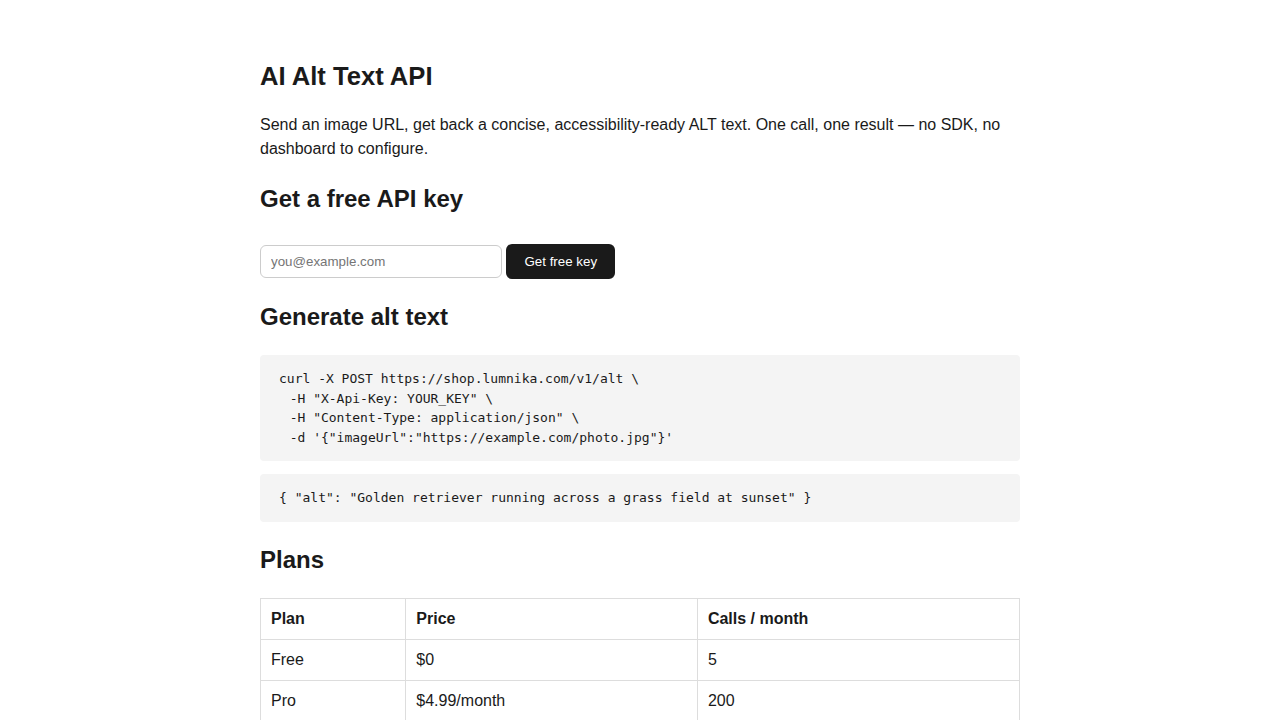
Task: Click the Plans heading
Action: [292, 560]
